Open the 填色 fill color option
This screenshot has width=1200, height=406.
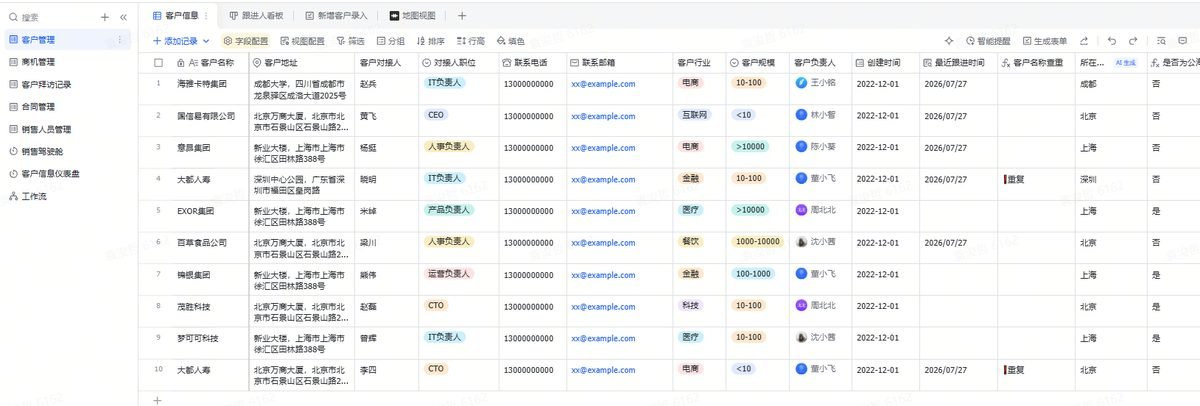(509, 41)
